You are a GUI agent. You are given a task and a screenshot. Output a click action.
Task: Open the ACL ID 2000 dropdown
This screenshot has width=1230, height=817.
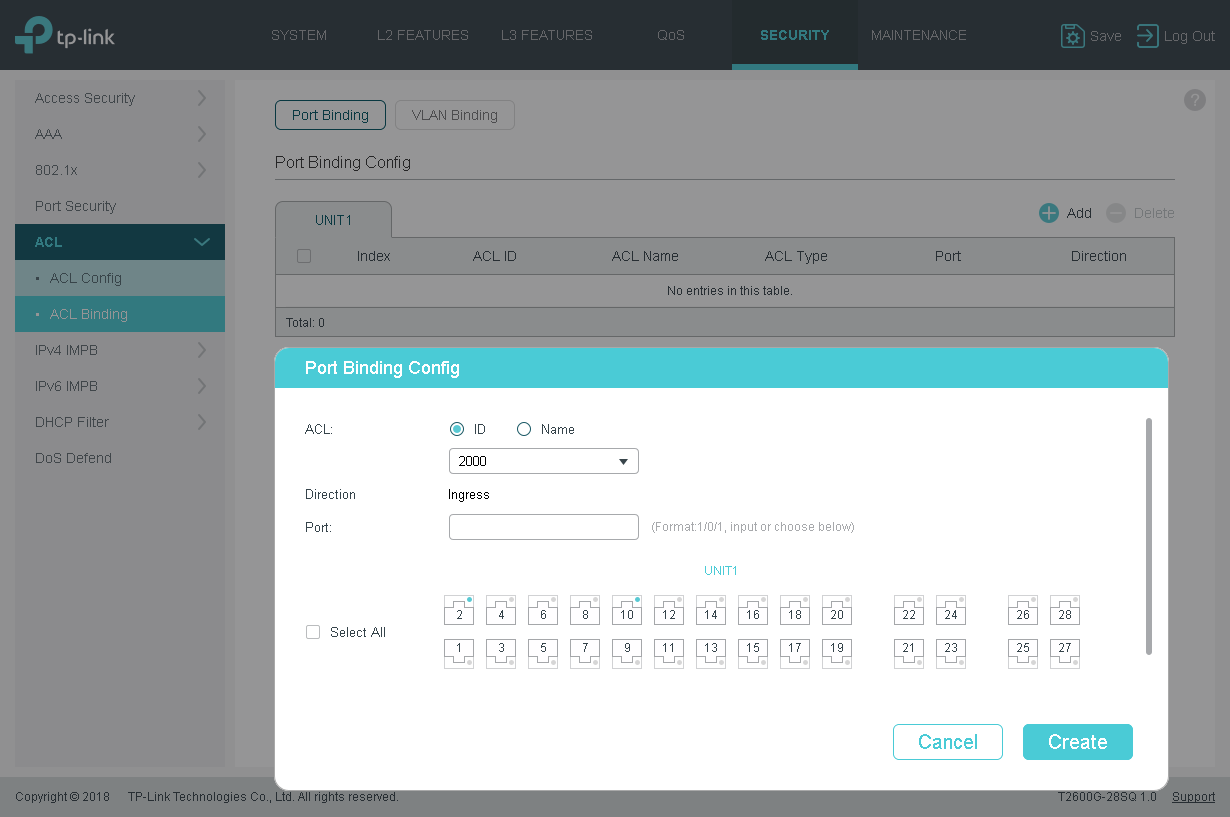click(x=544, y=461)
